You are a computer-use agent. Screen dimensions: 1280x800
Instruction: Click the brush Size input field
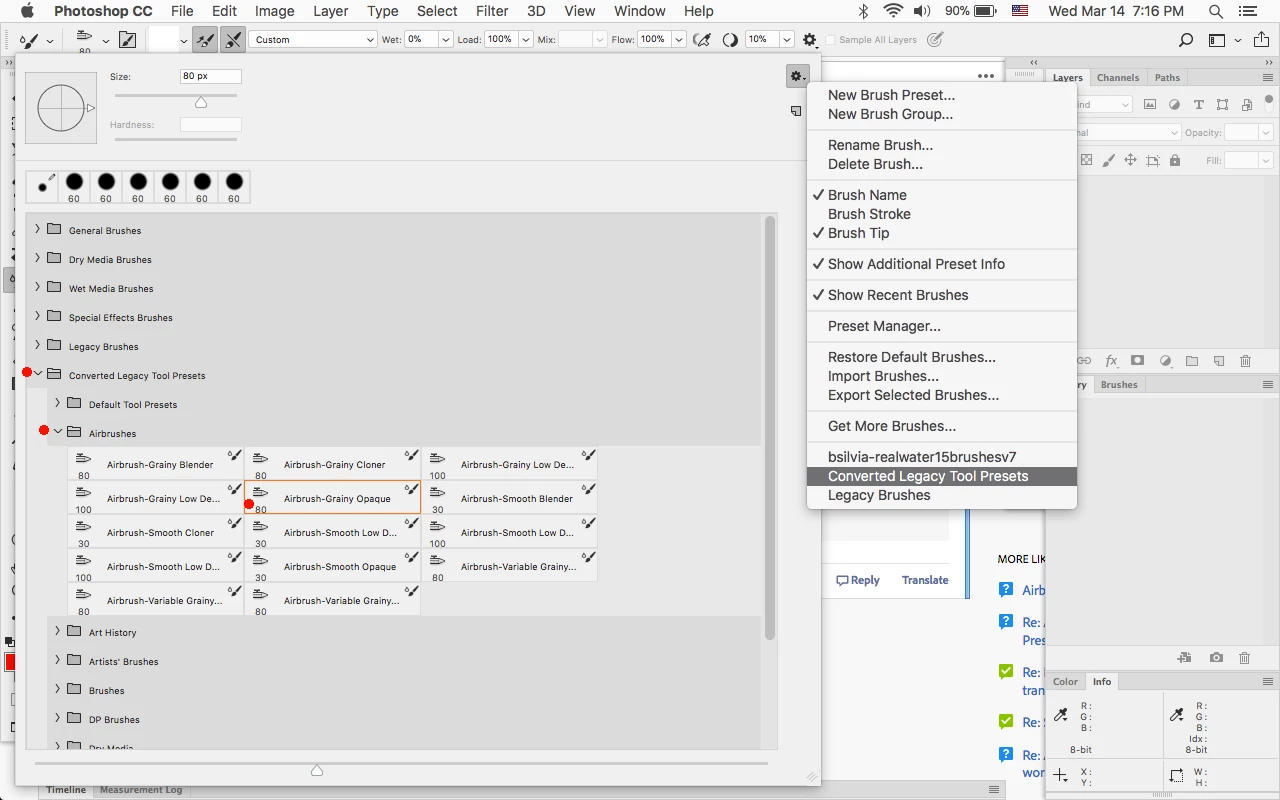pyautogui.click(x=210, y=76)
